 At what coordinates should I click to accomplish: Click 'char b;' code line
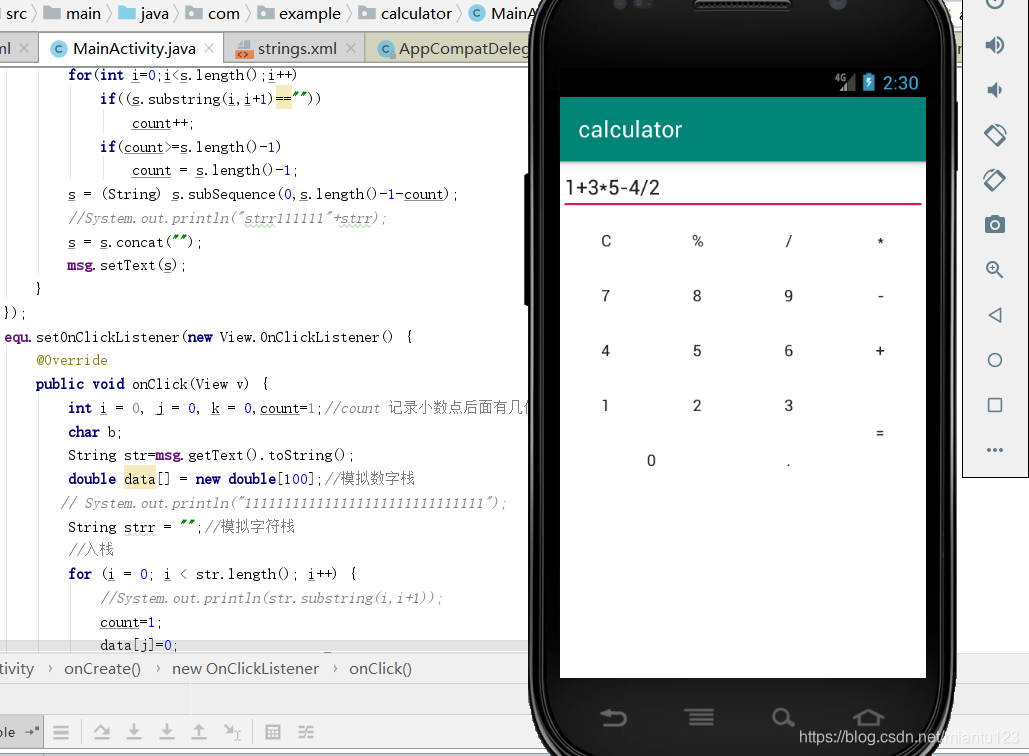coord(94,432)
